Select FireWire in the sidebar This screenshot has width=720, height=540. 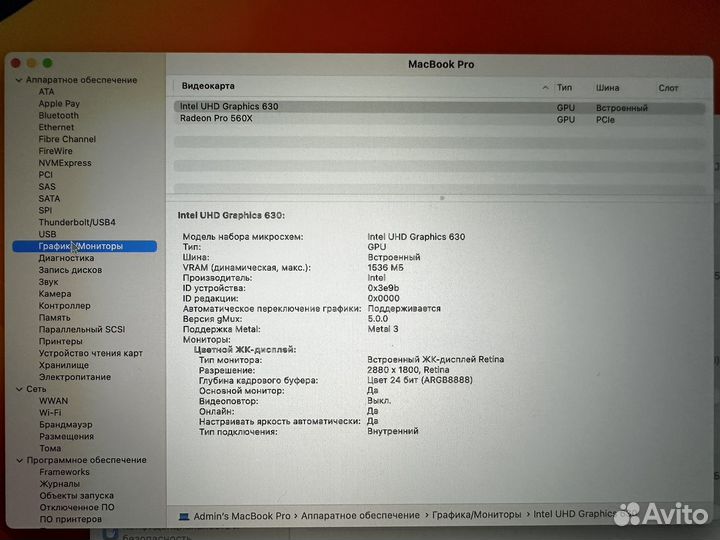[x=55, y=151]
